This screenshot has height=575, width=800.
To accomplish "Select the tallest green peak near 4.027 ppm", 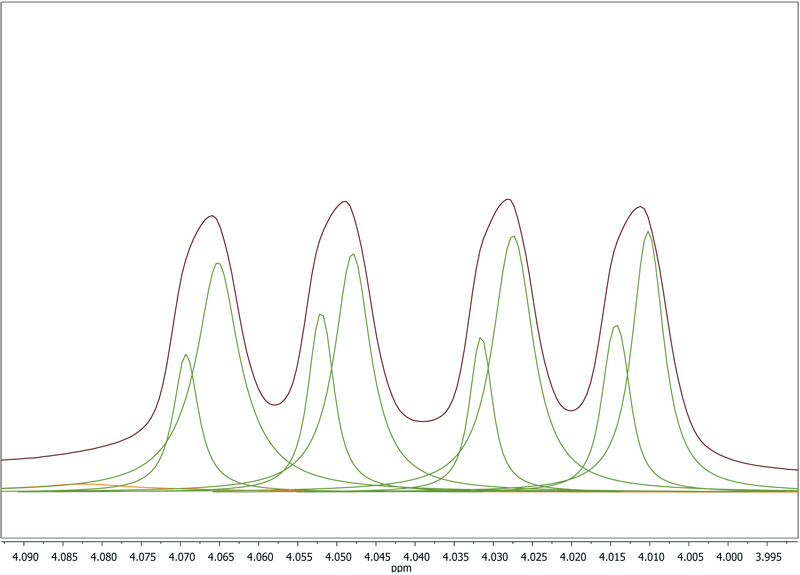I will coord(513,236).
